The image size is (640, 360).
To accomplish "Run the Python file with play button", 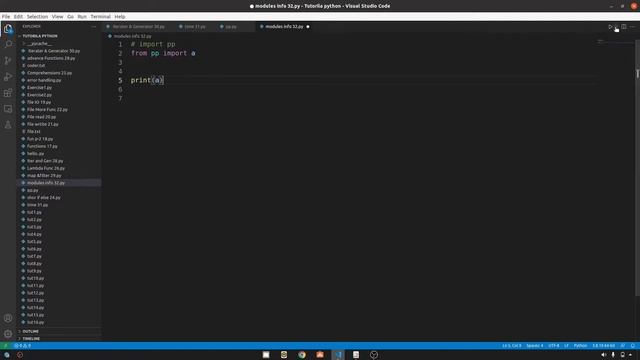I will [610, 27].
